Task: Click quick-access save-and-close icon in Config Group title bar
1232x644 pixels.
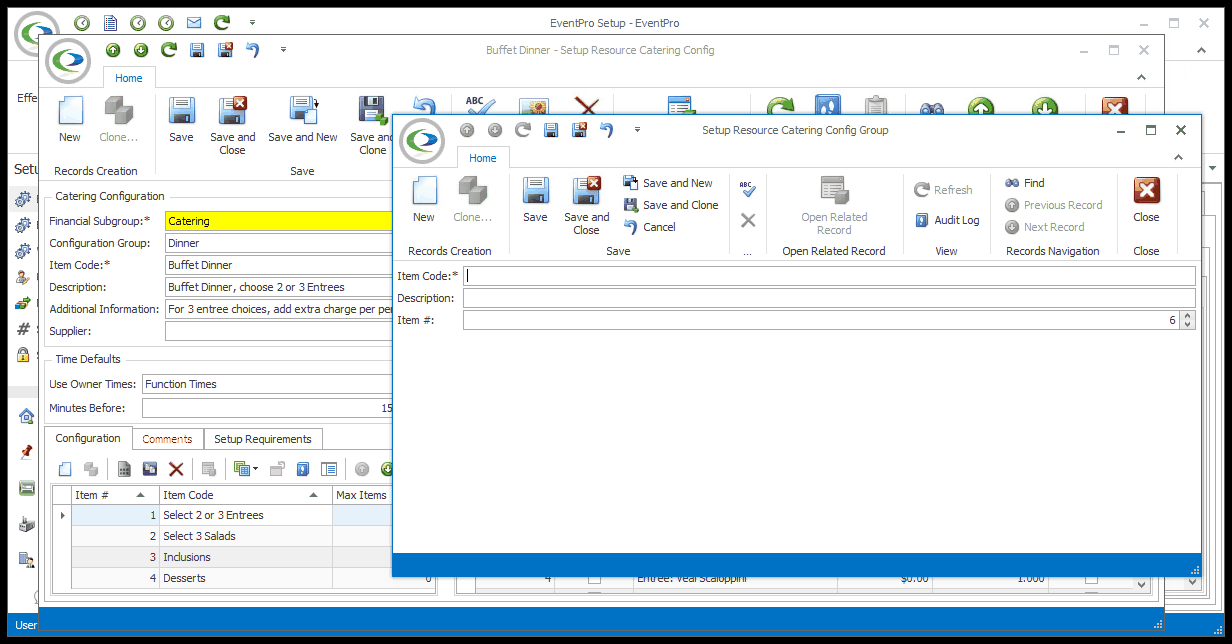Action: click(579, 130)
